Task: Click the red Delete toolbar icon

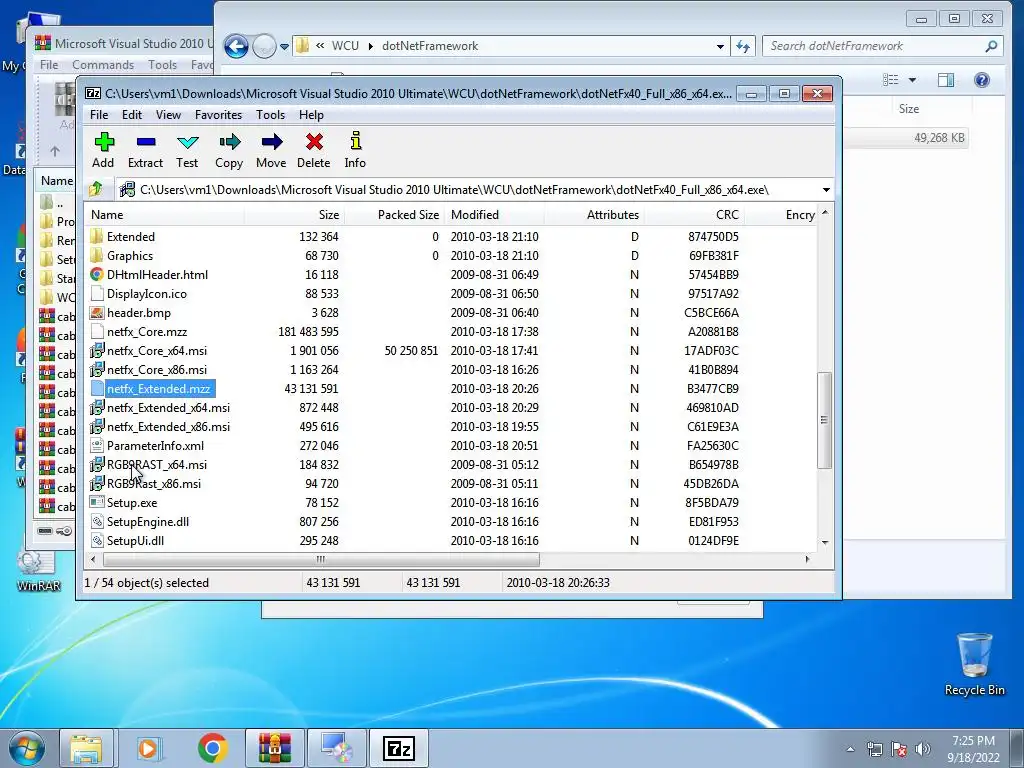Action: point(313,150)
